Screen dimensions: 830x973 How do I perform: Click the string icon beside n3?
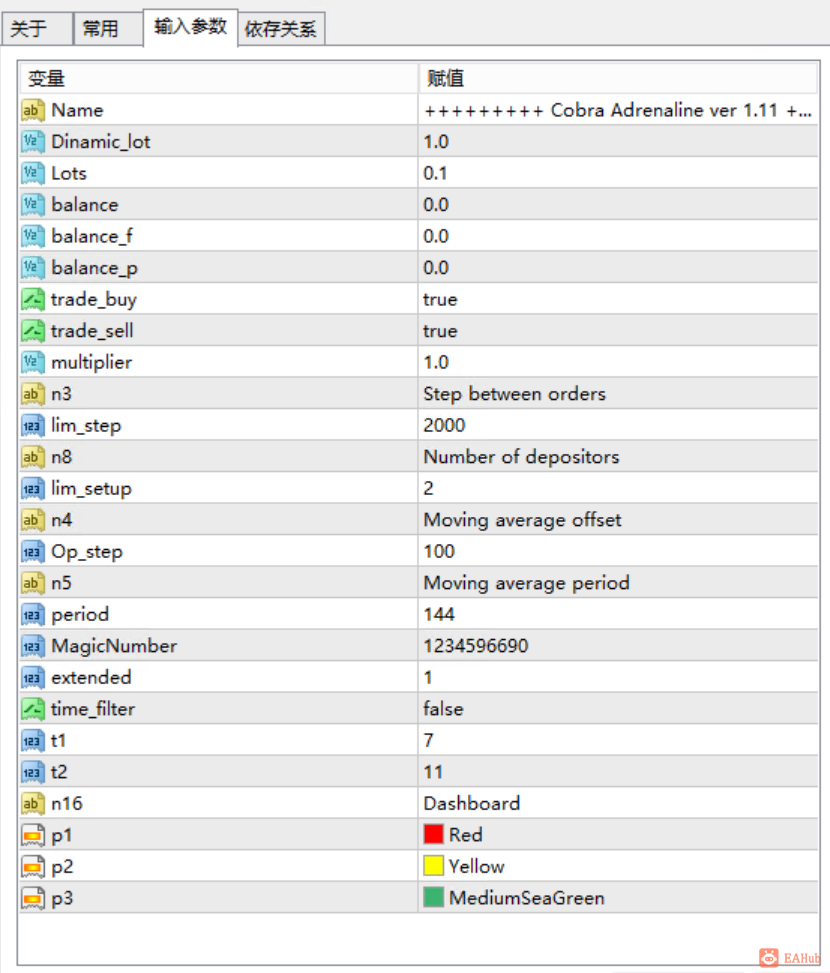pyautogui.click(x=33, y=394)
